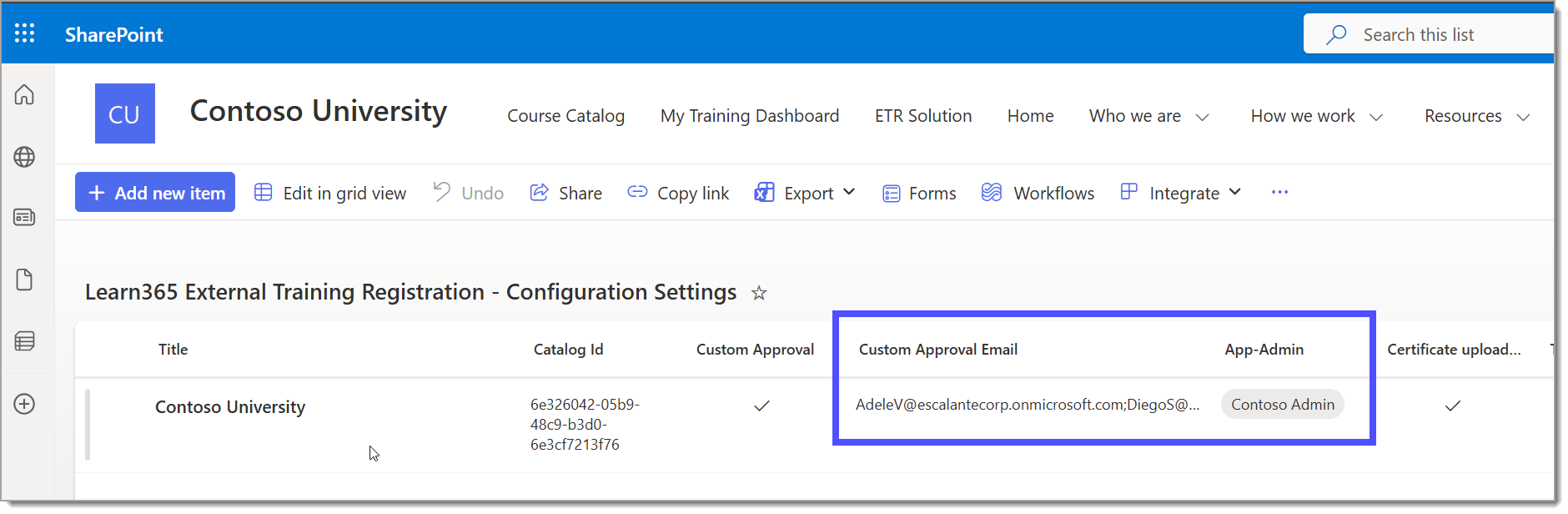This screenshot has width=1568, height=514.
Task: Click the Add new item button
Action: (155, 192)
